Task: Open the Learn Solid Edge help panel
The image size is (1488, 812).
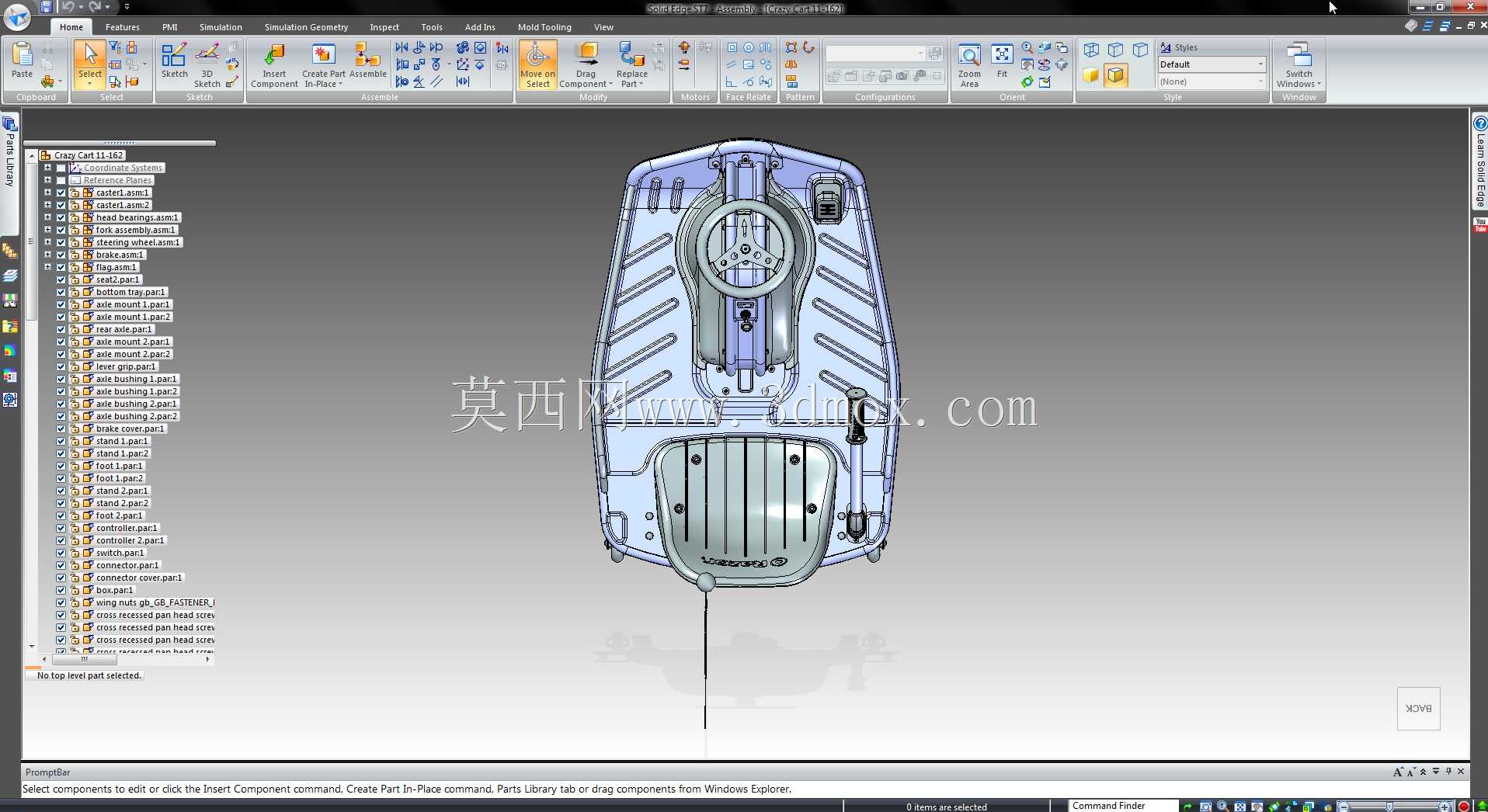Action: click(1480, 161)
